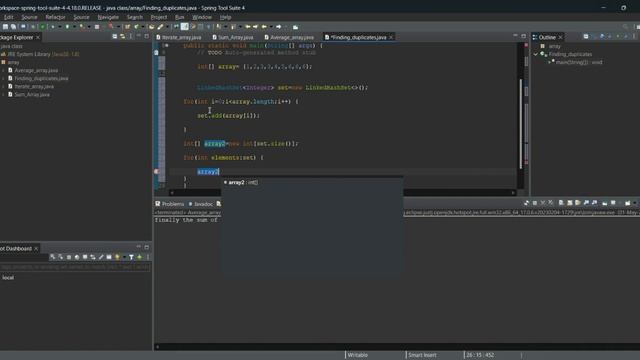Expand Finding_duplicates.java tree arrow
Image resolution: width=640 pixels, height=360 pixels.
coord(4,78)
